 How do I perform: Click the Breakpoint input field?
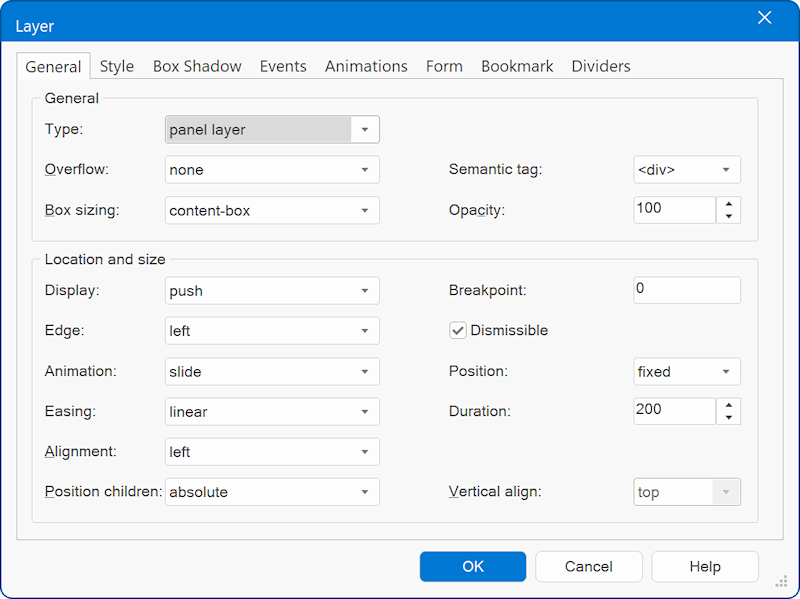pyautogui.click(x=686, y=290)
